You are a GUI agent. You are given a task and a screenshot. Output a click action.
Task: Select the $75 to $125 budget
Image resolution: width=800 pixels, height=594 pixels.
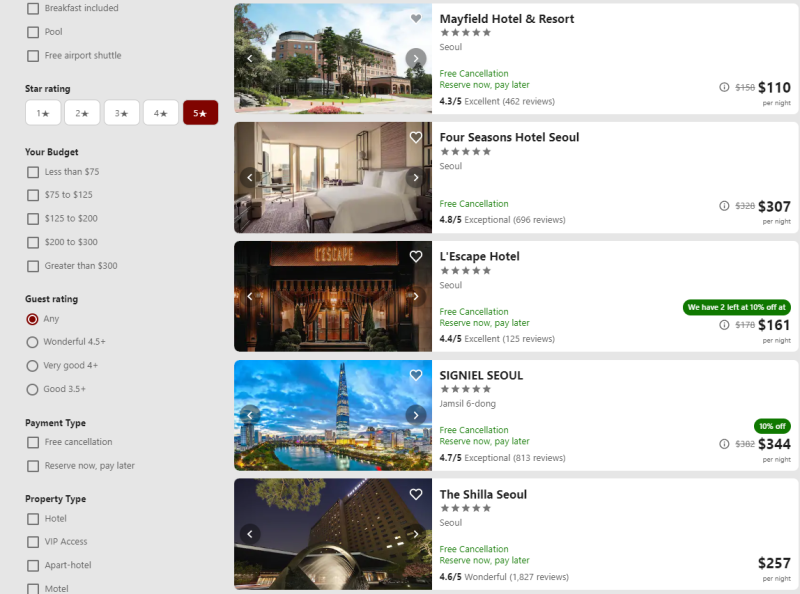point(33,195)
